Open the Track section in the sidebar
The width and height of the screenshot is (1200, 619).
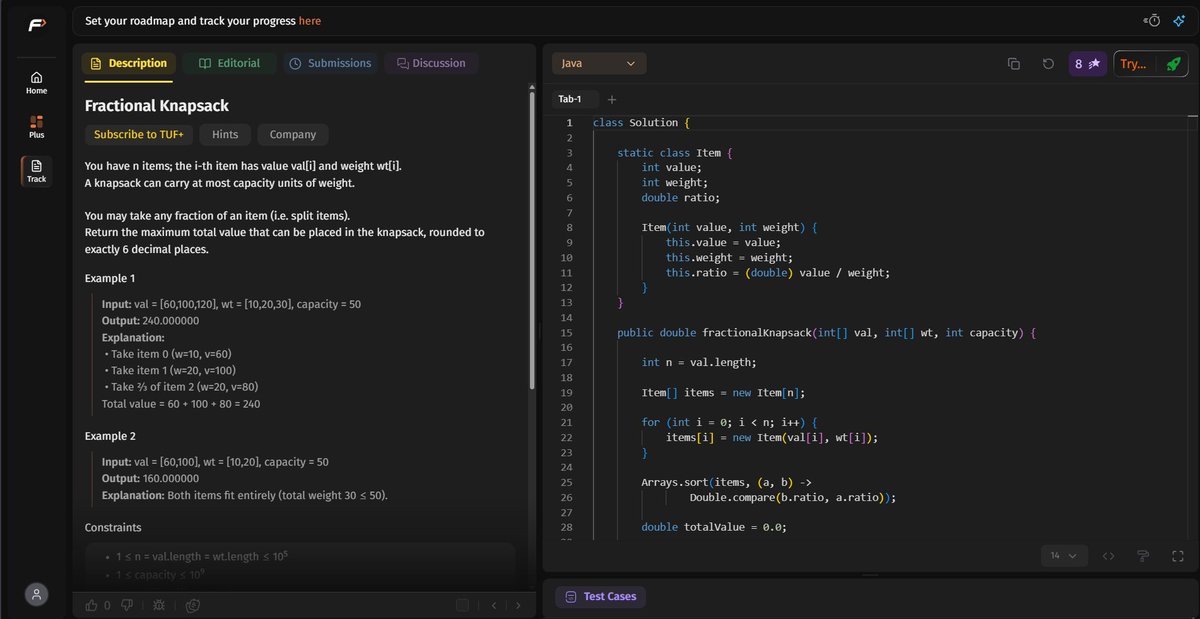36,171
